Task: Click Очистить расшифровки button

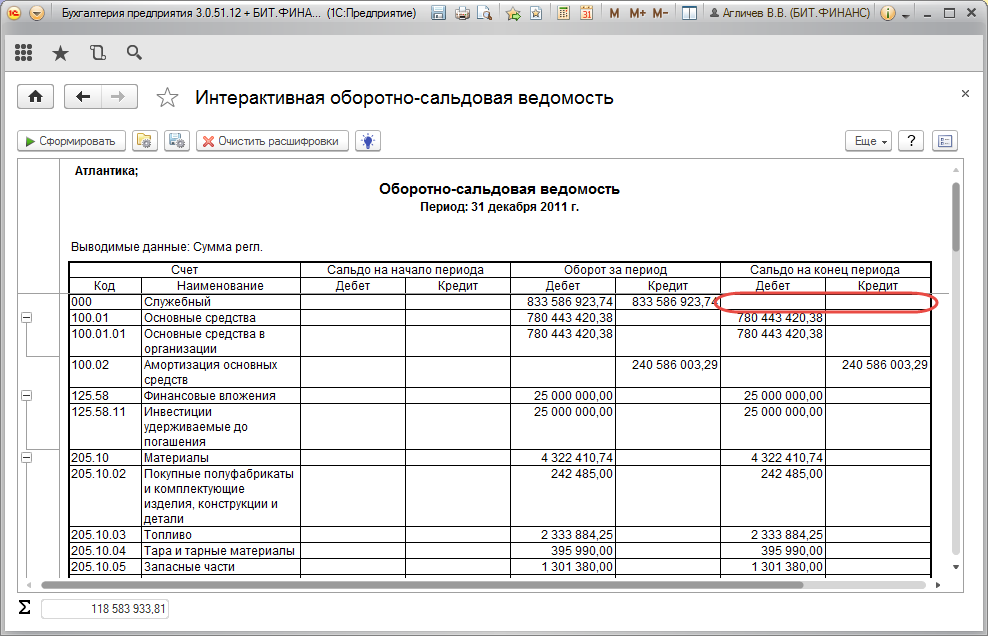Action: point(272,141)
